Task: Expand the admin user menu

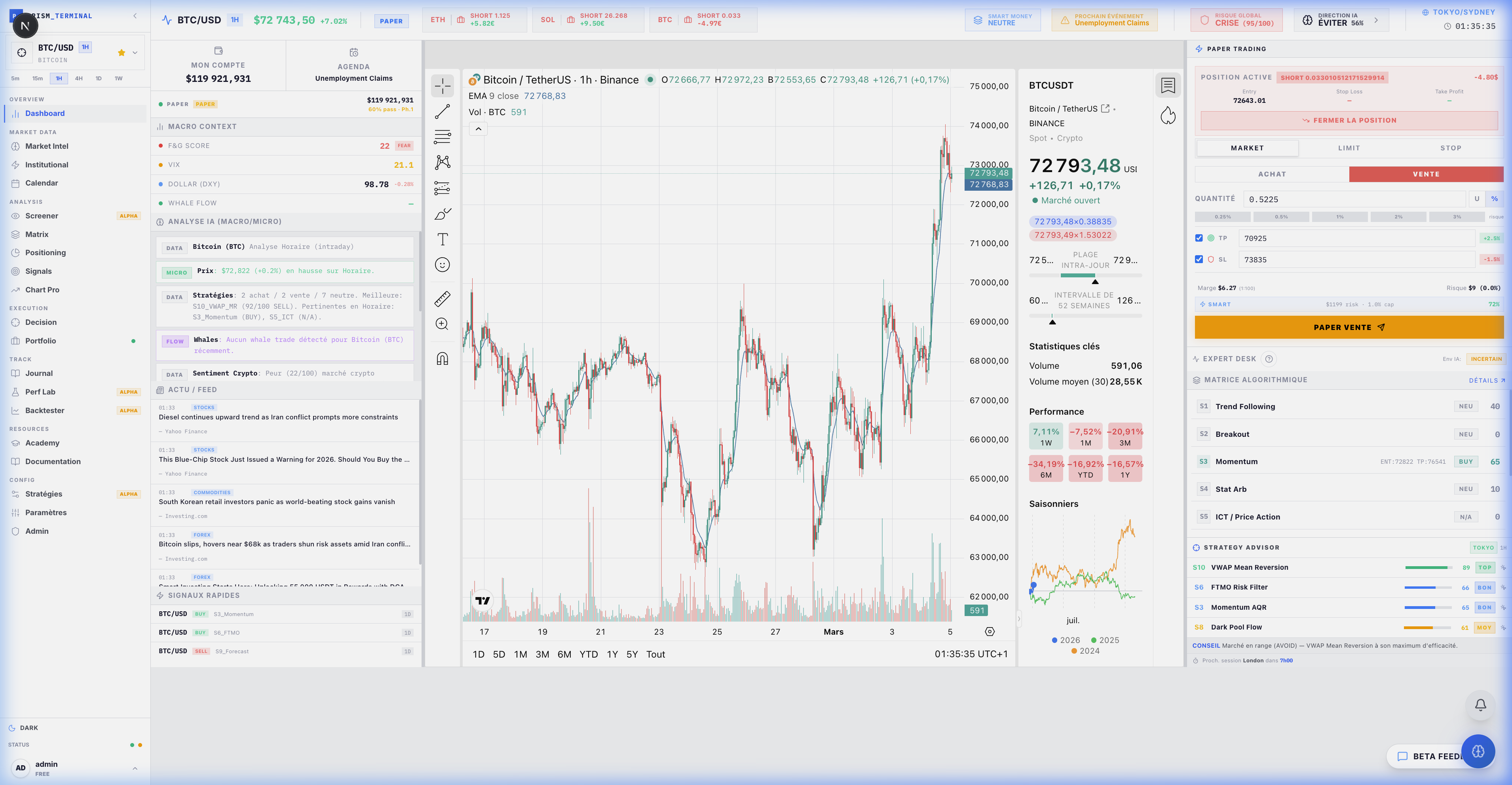Action: click(x=135, y=768)
